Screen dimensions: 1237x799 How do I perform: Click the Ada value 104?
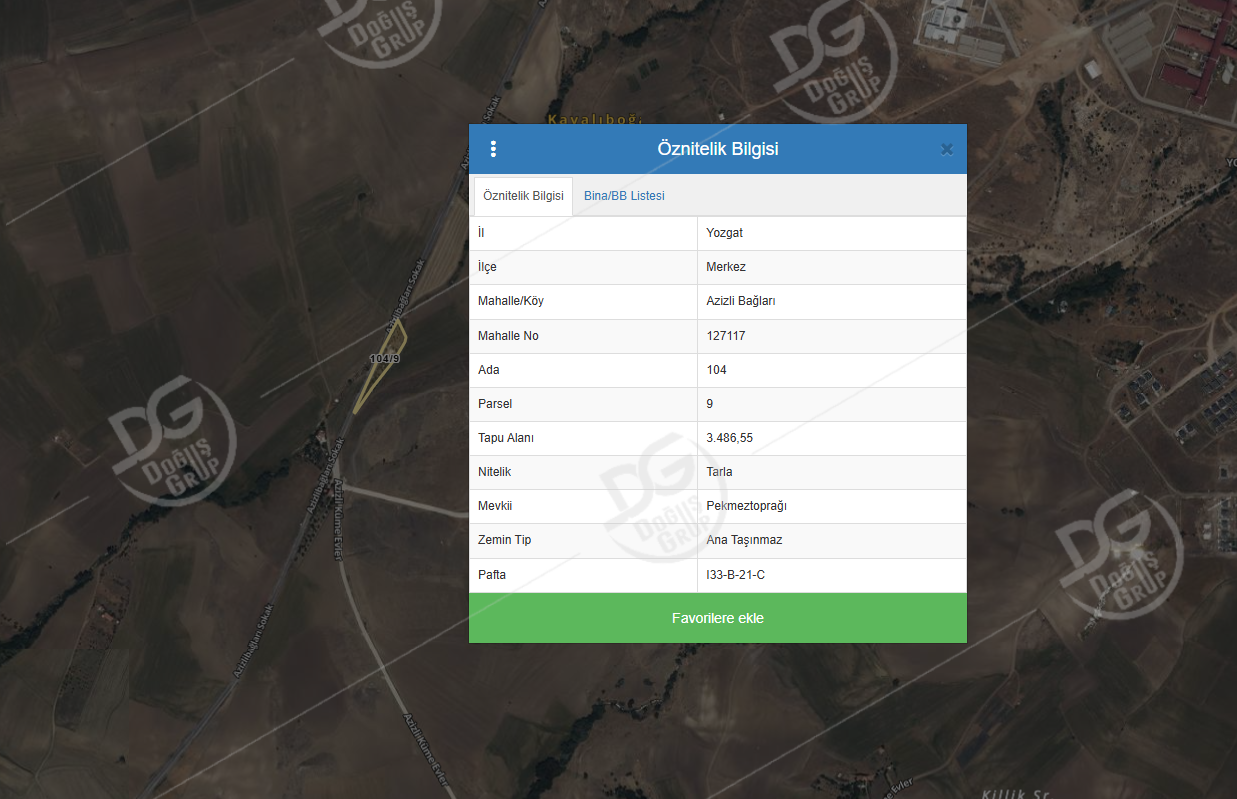(x=716, y=370)
